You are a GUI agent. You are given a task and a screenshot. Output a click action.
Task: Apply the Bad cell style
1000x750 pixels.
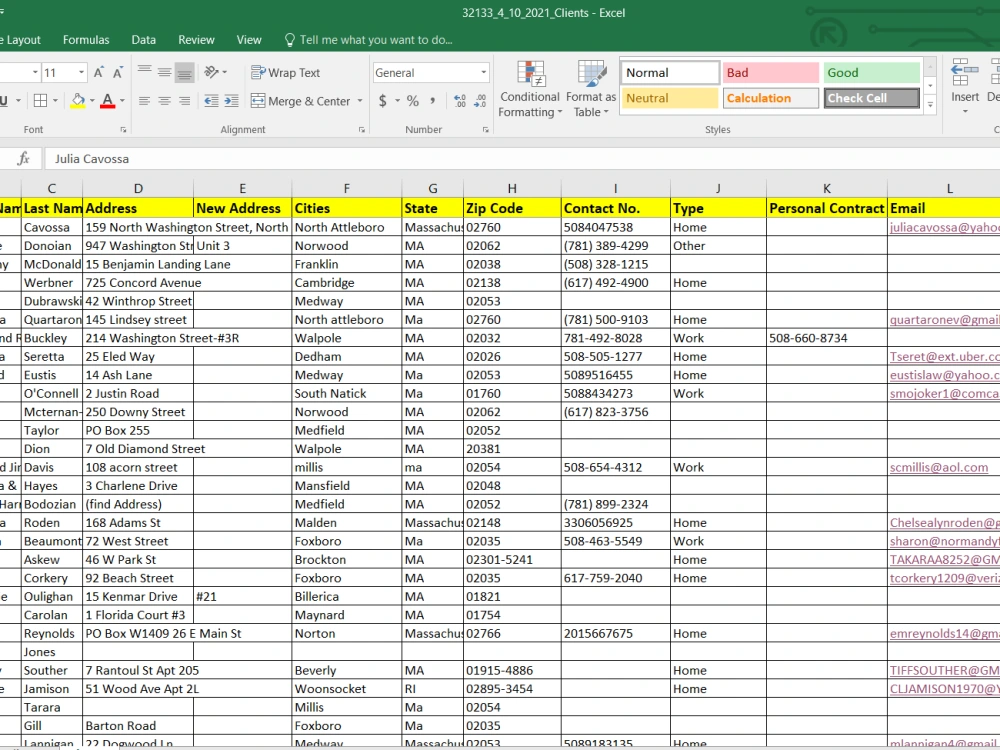click(x=770, y=73)
